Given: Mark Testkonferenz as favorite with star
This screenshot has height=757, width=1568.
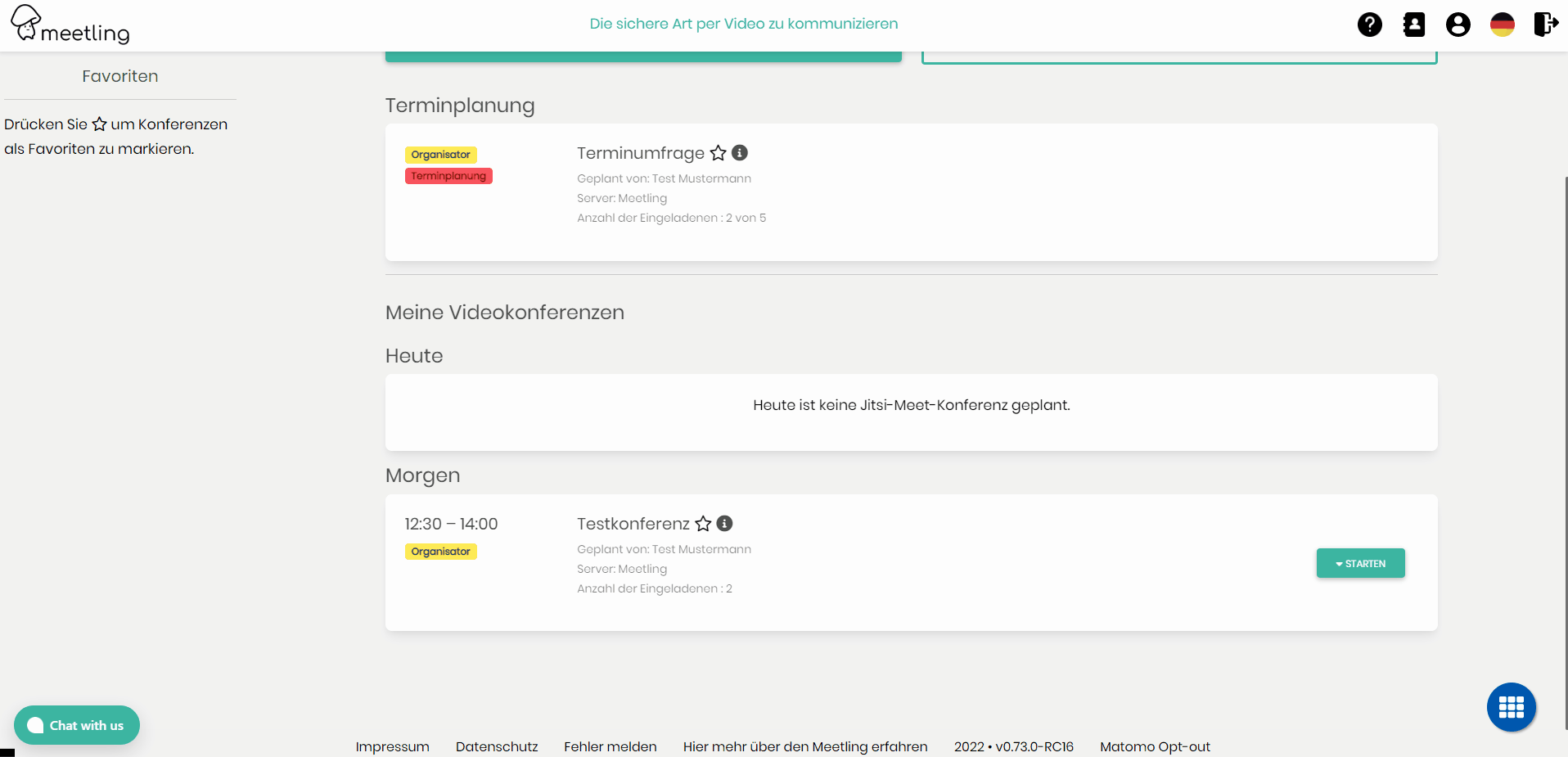Looking at the screenshot, I should pos(703,524).
